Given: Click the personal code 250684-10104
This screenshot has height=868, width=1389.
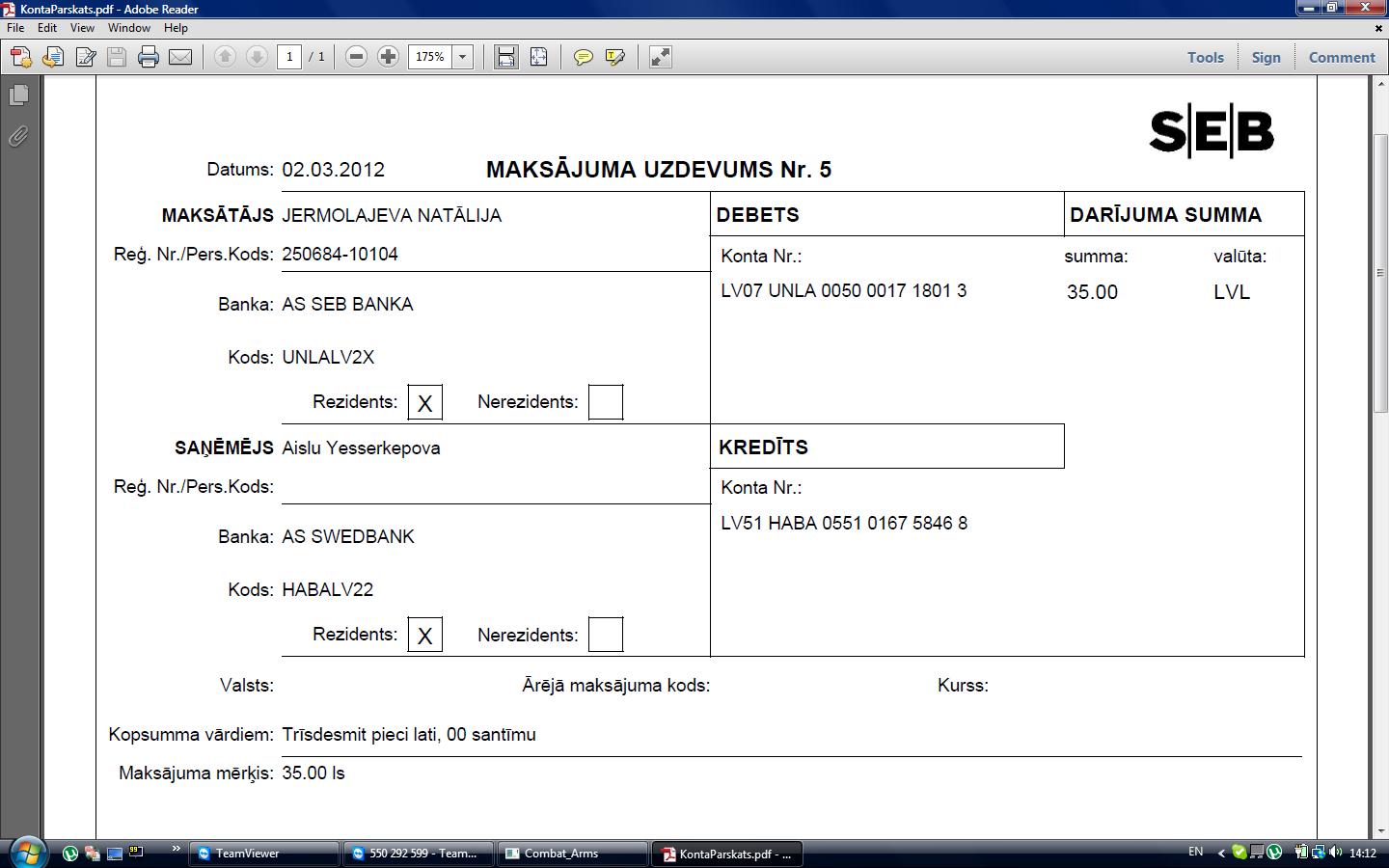Looking at the screenshot, I should (x=340, y=254).
